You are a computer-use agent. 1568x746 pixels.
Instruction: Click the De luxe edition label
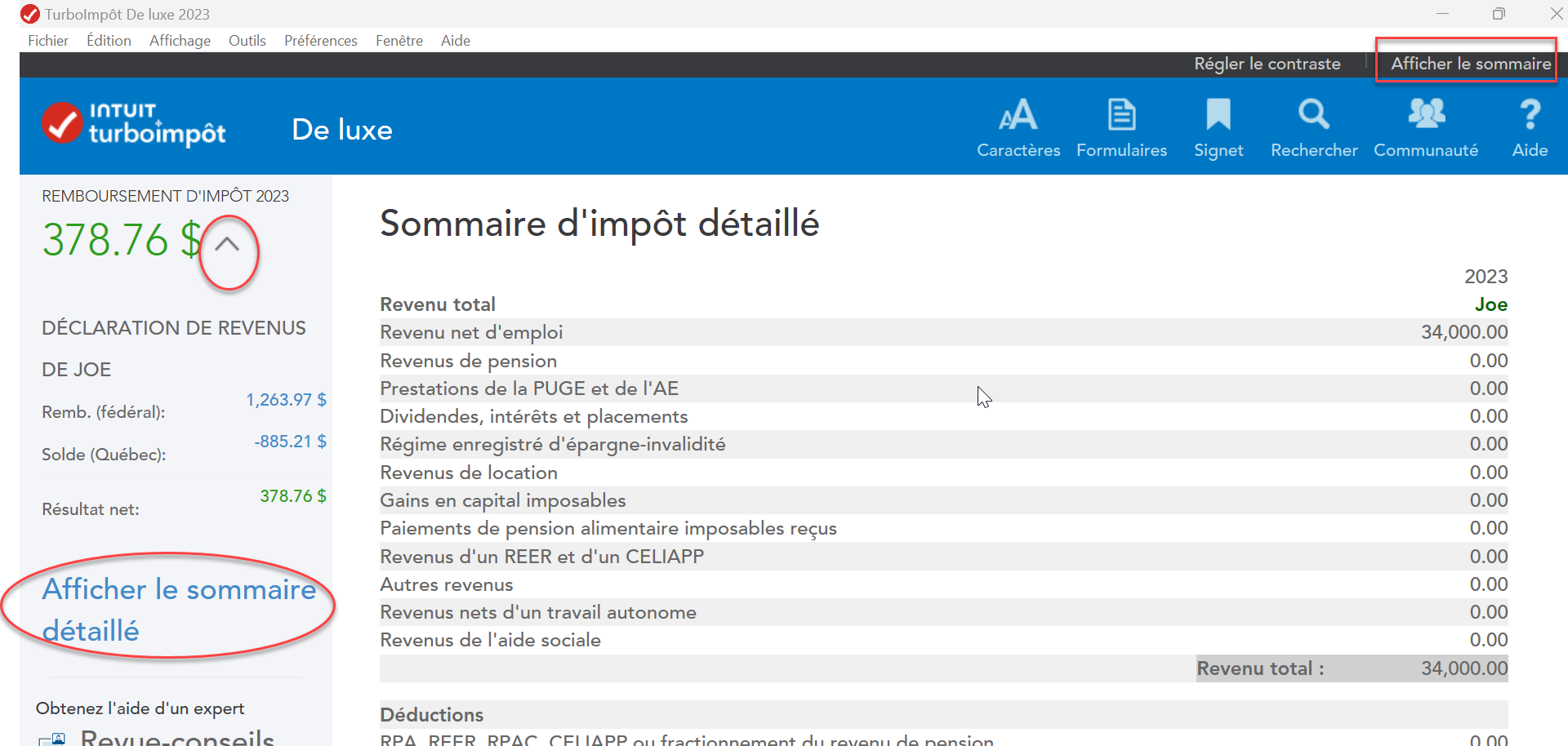click(x=342, y=130)
